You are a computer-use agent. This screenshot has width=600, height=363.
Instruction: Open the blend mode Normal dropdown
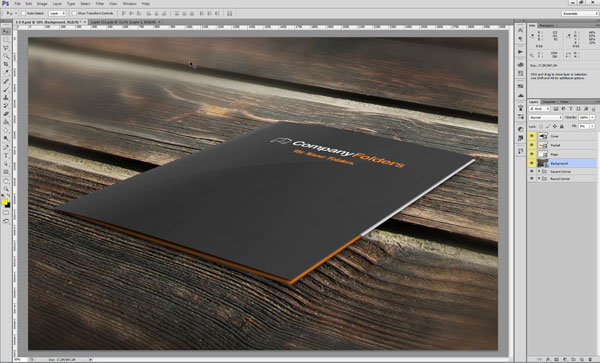[x=546, y=117]
